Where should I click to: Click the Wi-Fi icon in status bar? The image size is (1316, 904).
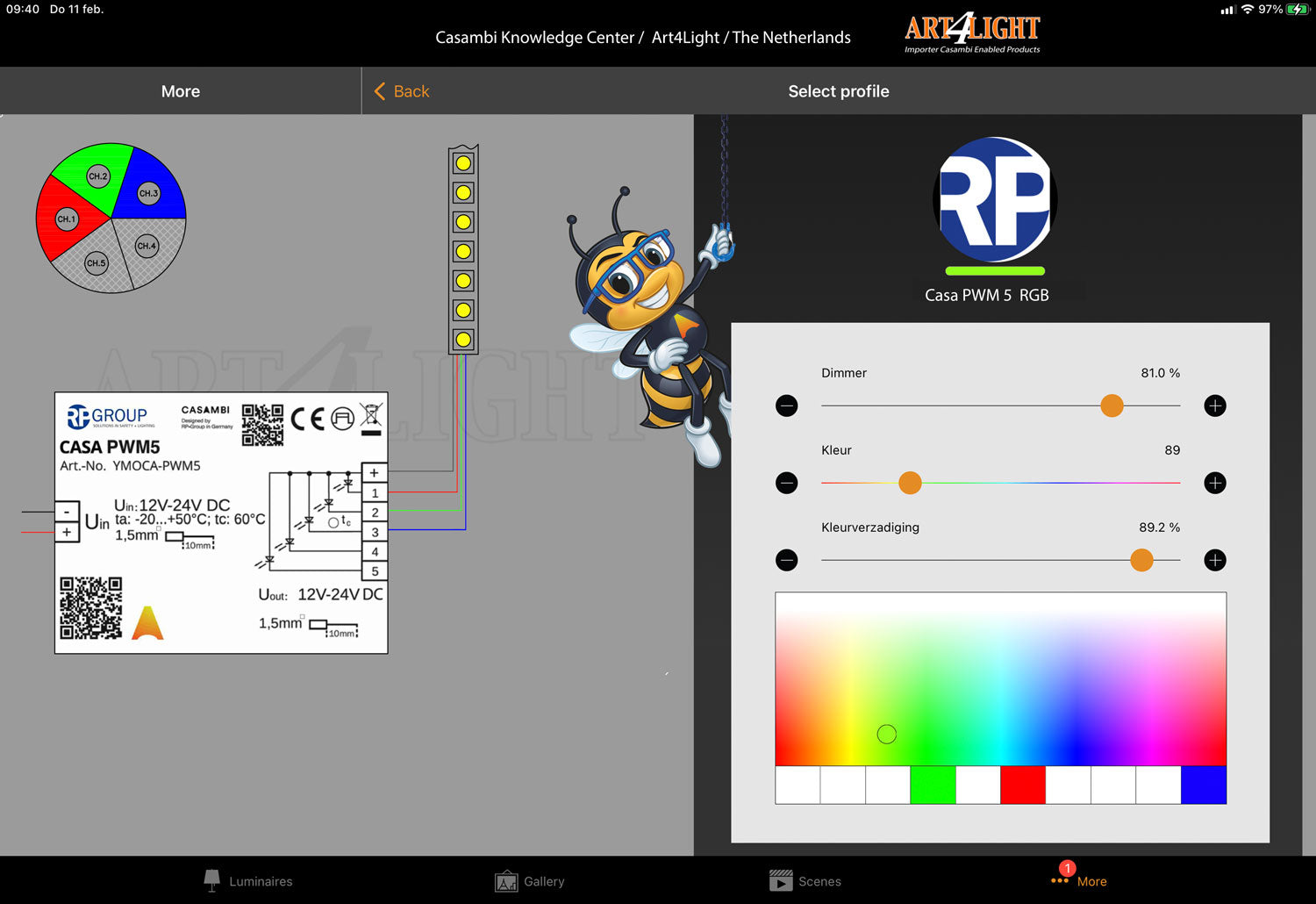pos(1247,9)
